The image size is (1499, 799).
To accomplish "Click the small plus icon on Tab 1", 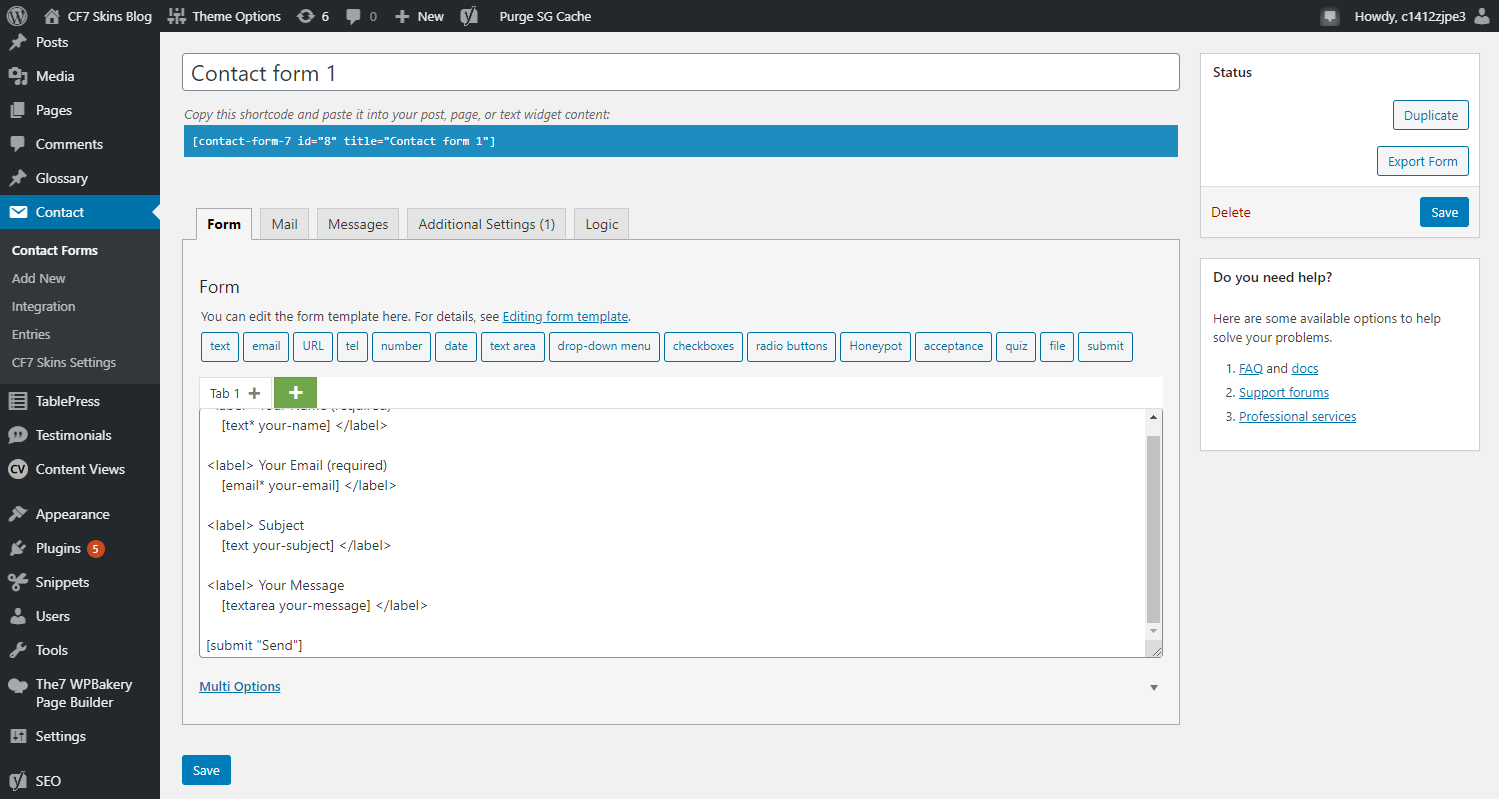I will (x=254, y=394).
